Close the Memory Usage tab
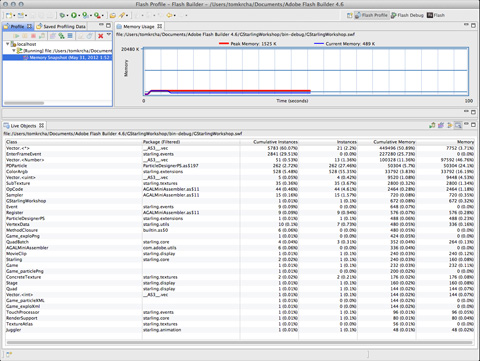Screen dimensions: 480x361 click(159, 26)
